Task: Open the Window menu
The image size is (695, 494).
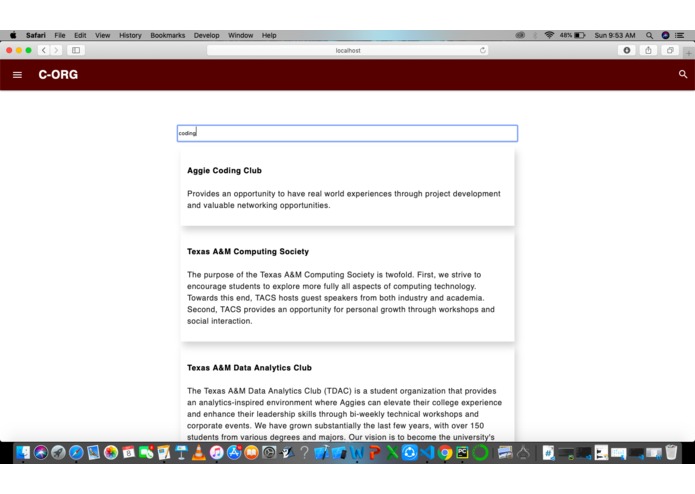Action: click(241, 35)
